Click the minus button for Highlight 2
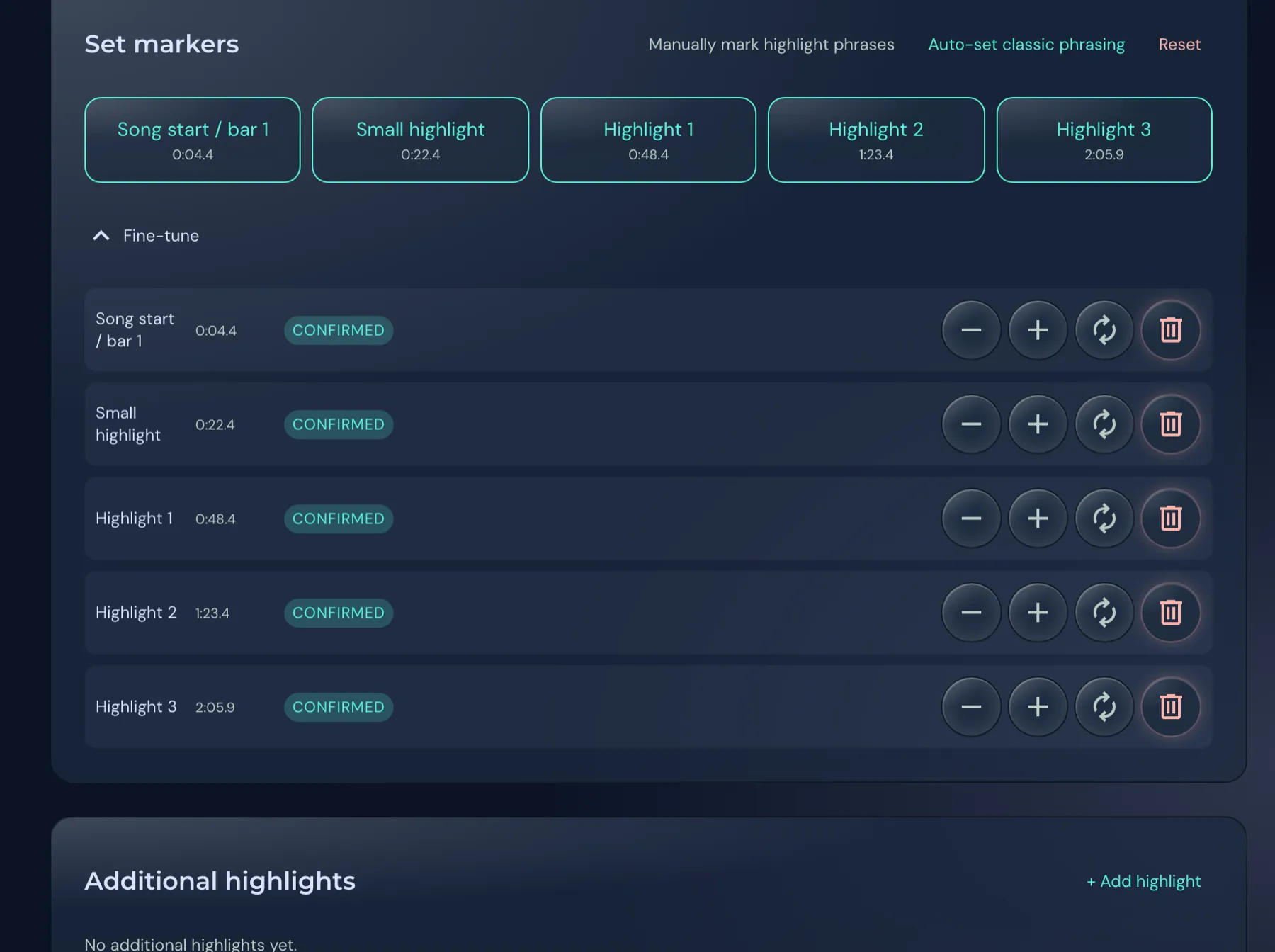1275x952 pixels. 971,613
